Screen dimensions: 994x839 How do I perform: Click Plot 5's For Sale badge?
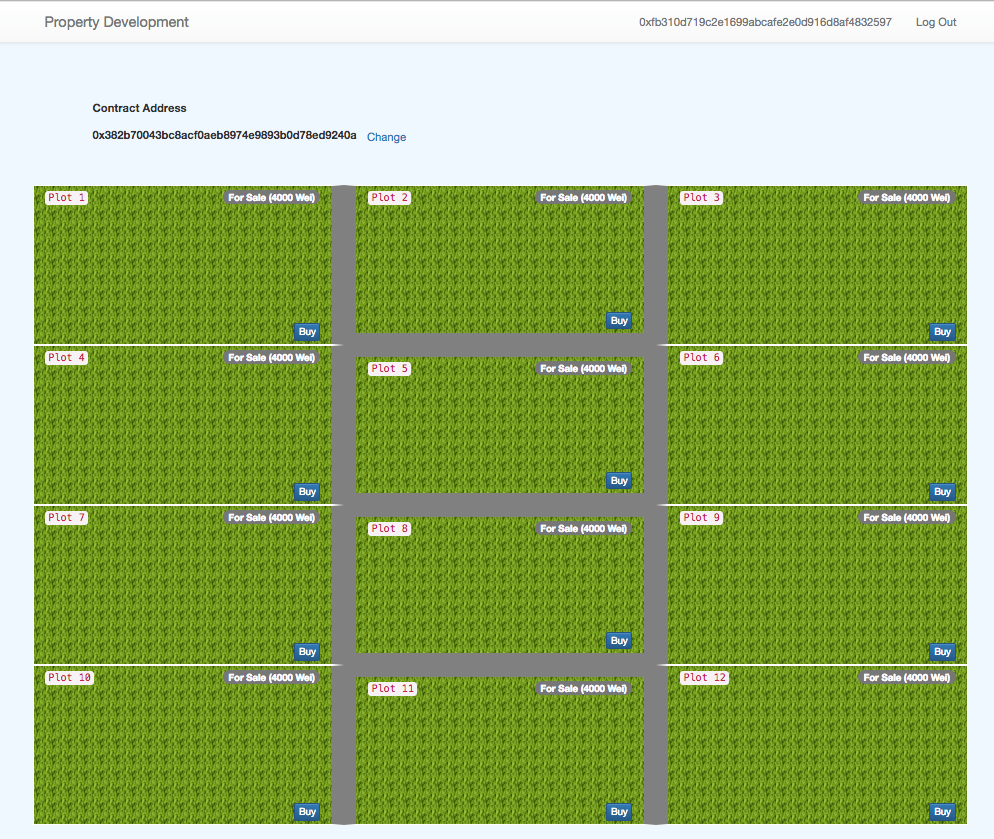pos(583,368)
